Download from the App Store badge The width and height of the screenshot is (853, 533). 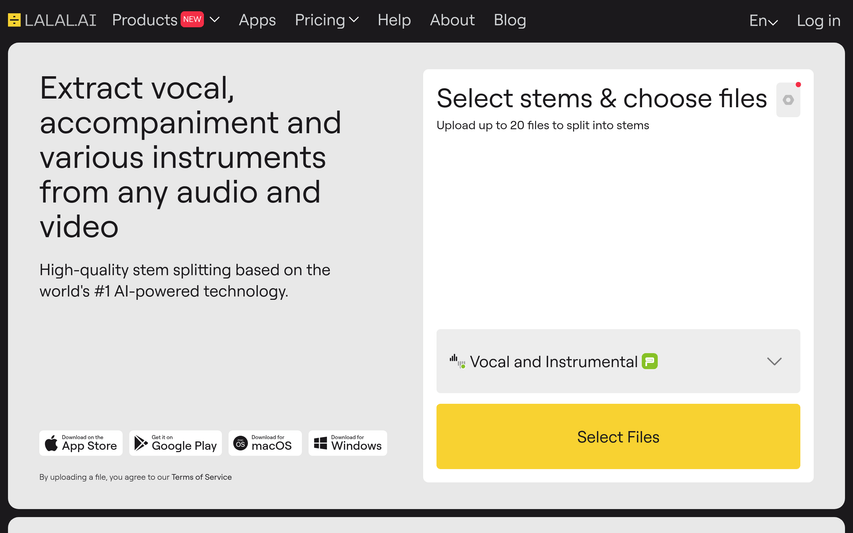(81, 443)
